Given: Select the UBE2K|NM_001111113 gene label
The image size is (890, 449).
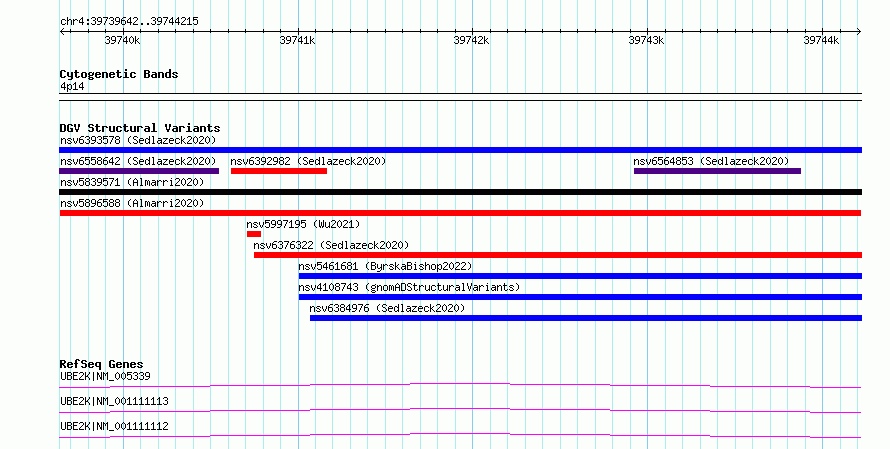Looking at the screenshot, I should pos(114,401).
